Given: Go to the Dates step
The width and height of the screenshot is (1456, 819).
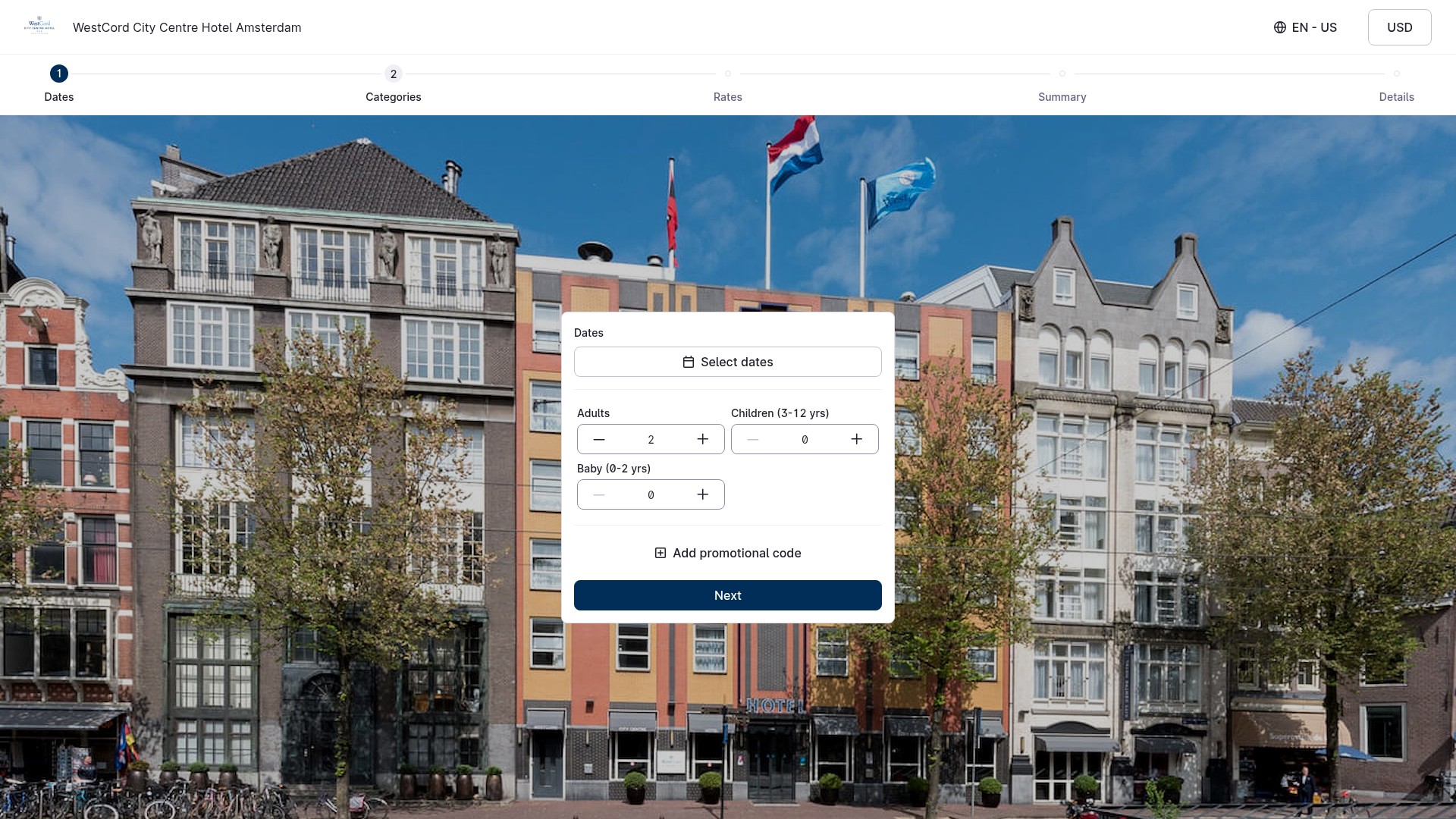Looking at the screenshot, I should [59, 83].
